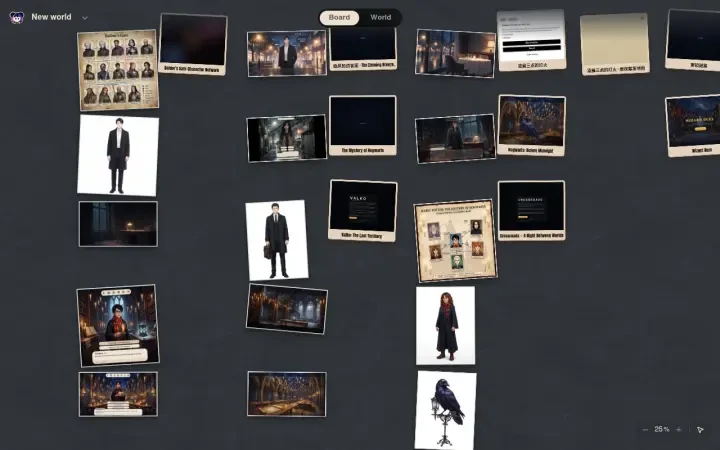
Task: Select the raven on lamp post image
Action: [x=445, y=410]
